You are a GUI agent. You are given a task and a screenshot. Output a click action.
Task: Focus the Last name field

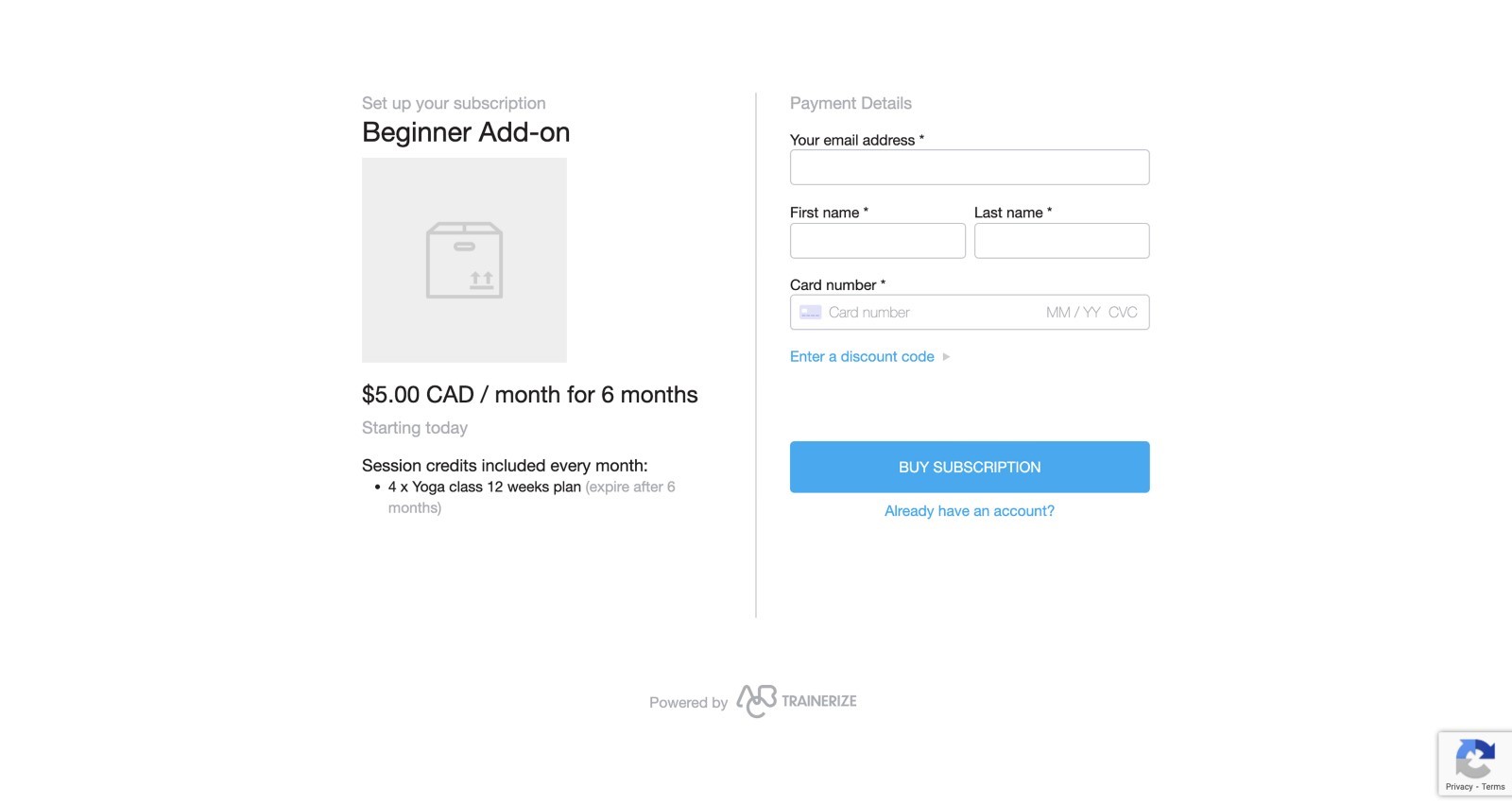tap(1062, 241)
